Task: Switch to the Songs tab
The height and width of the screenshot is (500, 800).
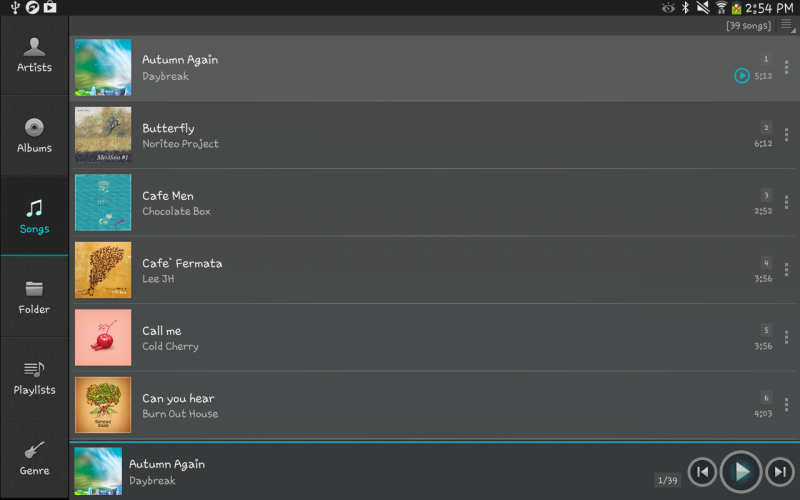Action: [x=34, y=216]
